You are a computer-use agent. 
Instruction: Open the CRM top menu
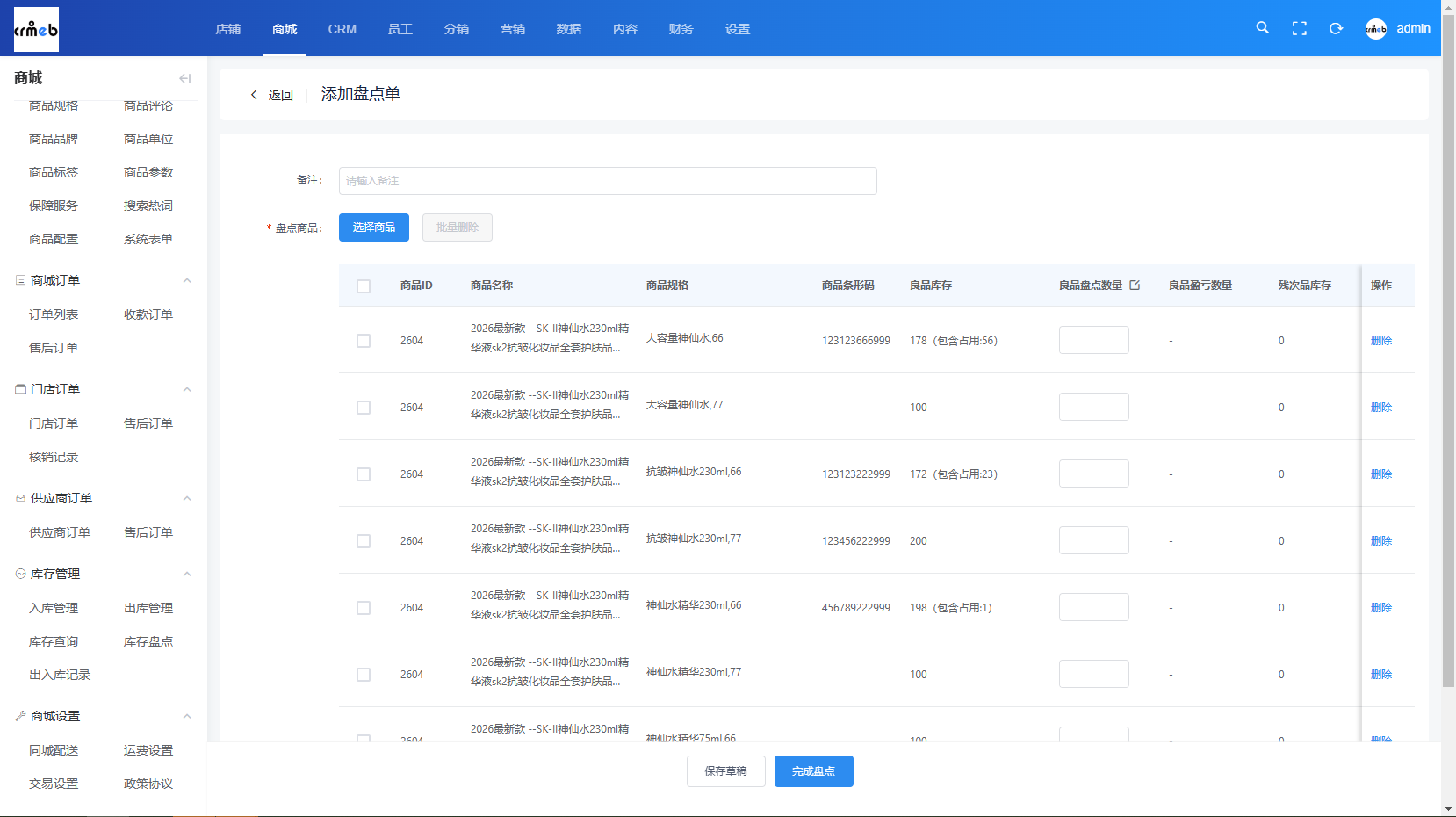point(342,29)
